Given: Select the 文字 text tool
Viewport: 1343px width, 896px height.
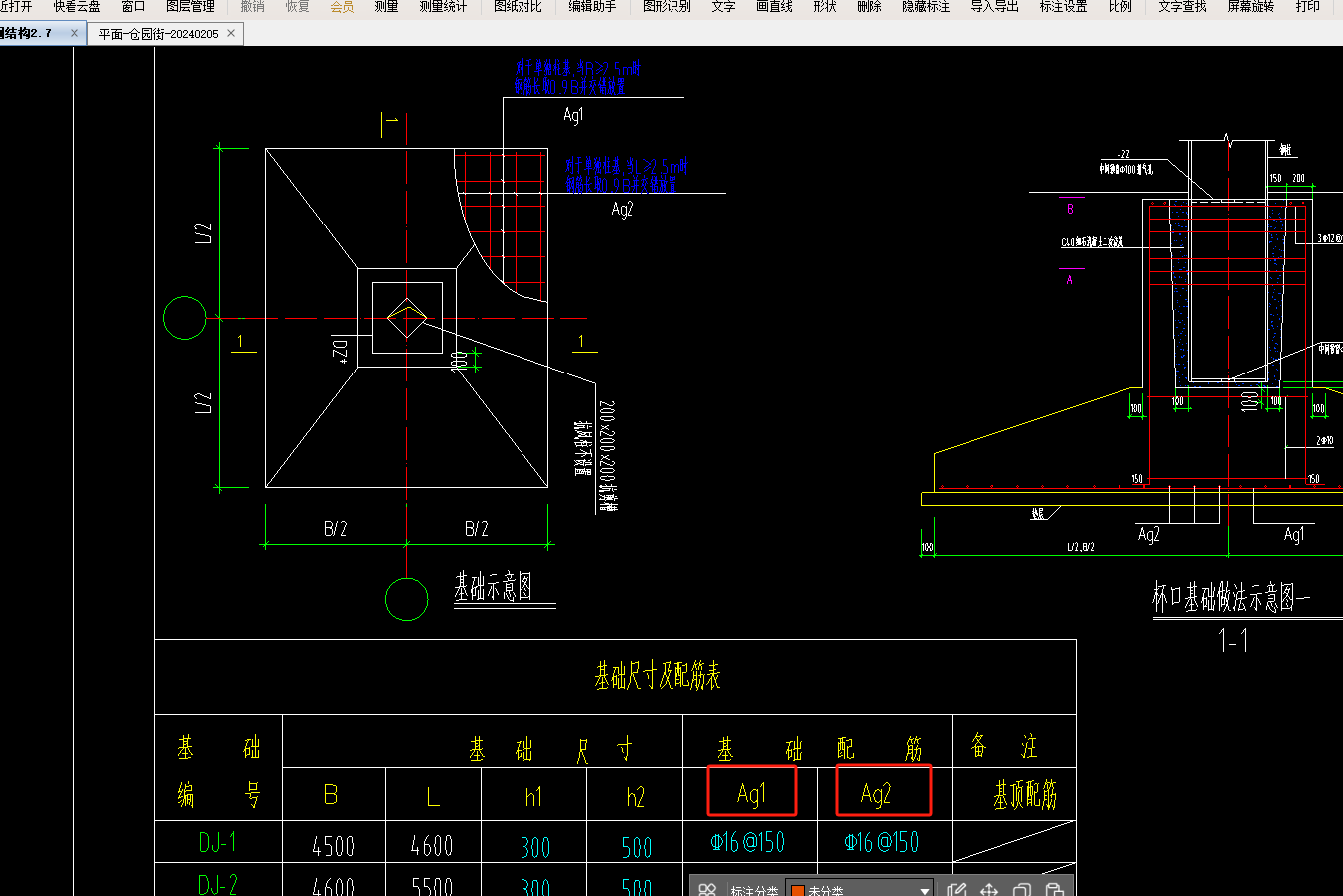Looking at the screenshot, I should (x=723, y=6).
